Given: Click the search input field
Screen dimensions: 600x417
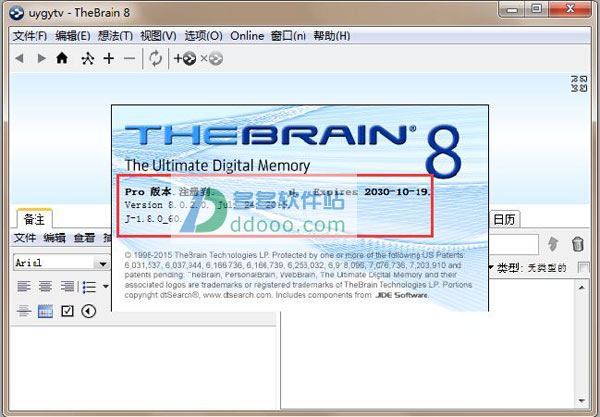Looking at the screenshot, I should pyautogui.click(x=514, y=244).
